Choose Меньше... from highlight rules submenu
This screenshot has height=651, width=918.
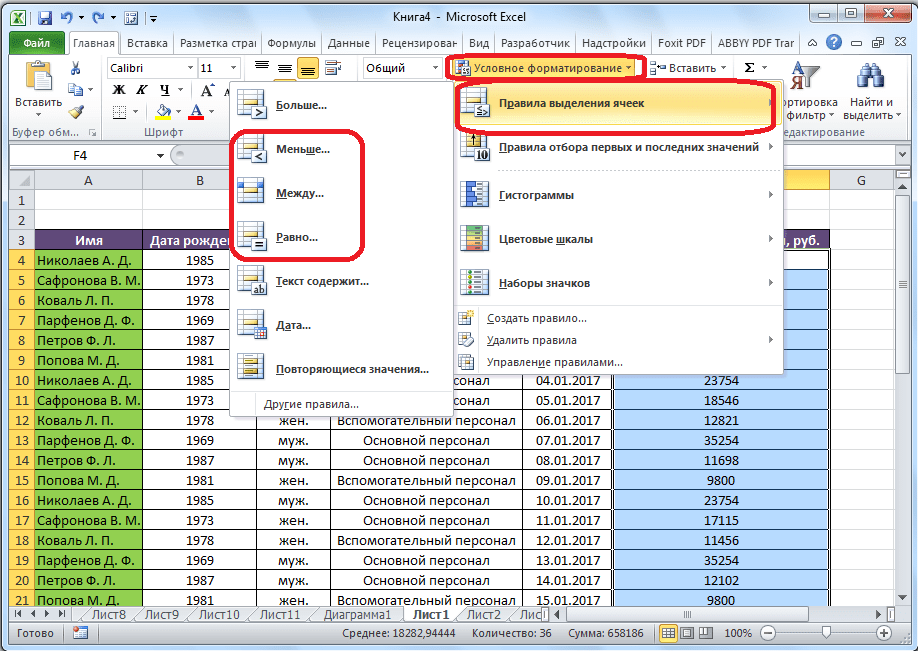303,149
